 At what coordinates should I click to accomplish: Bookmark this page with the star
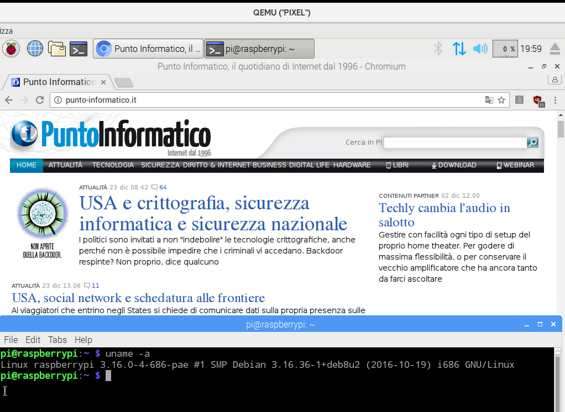pyautogui.click(x=501, y=100)
